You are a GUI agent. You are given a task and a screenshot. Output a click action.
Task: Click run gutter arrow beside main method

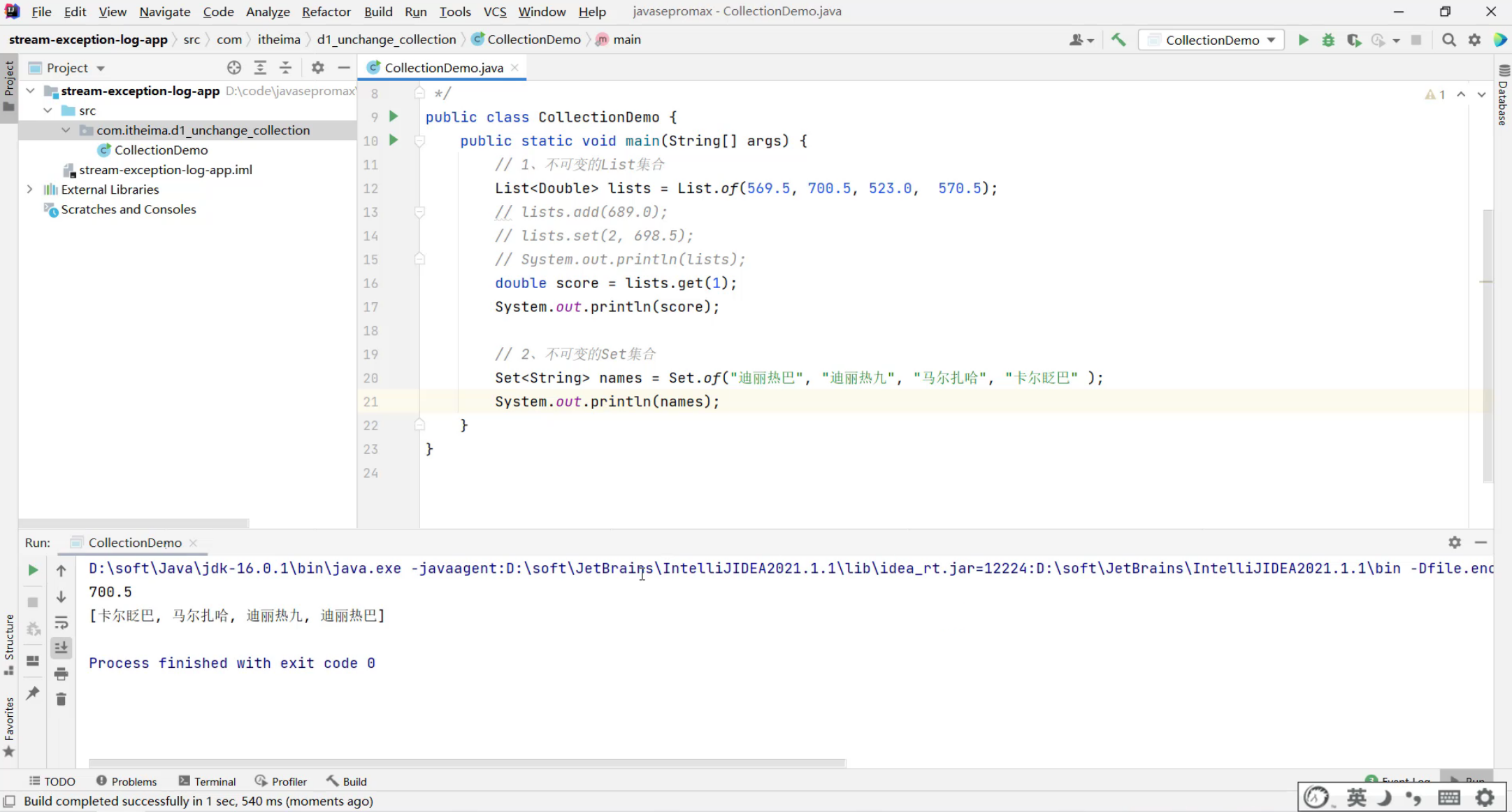[x=394, y=141]
